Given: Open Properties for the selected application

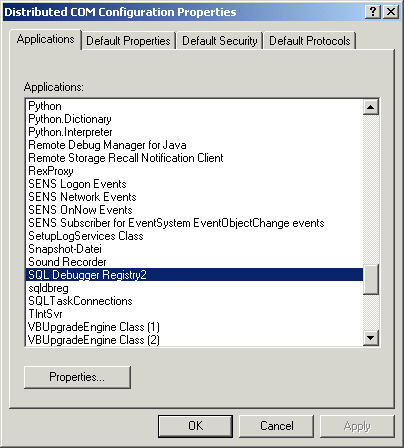Looking at the screenshot, I should (x=77, y=377).
